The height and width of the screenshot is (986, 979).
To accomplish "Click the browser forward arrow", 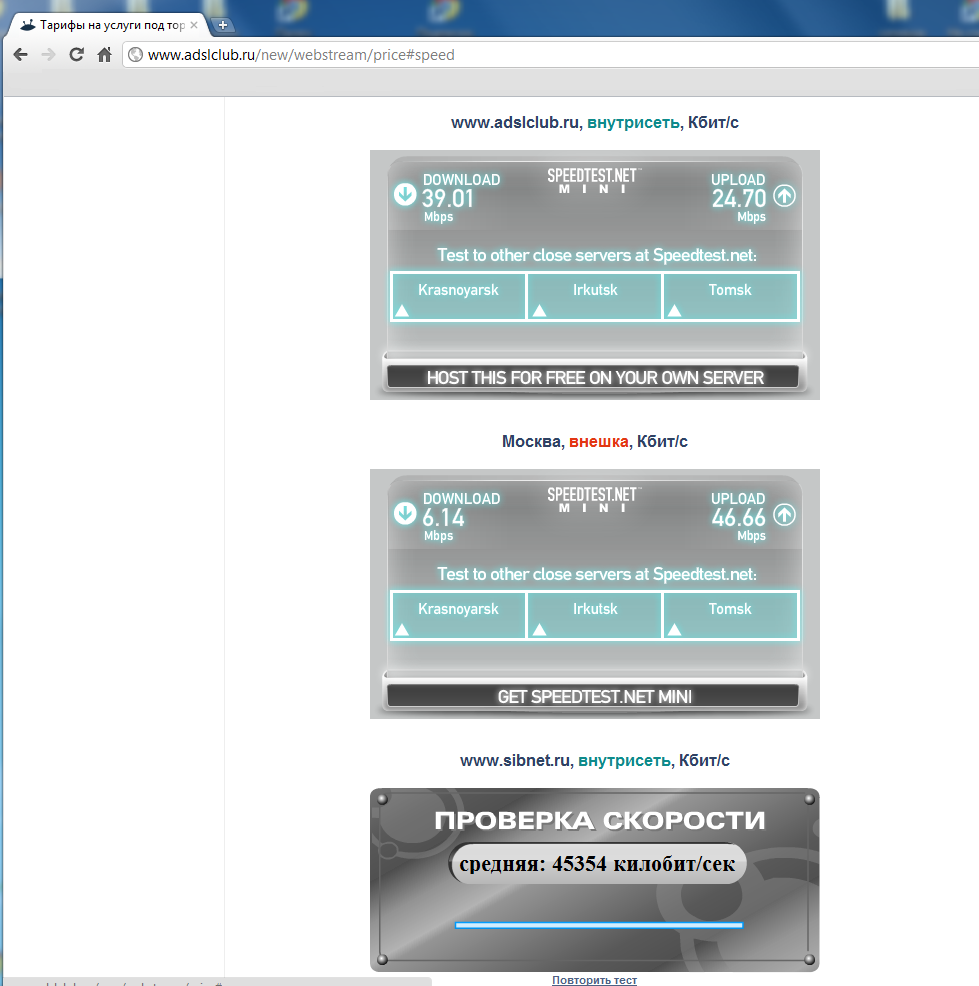I will pyautogui.click(x=48, y=55).
